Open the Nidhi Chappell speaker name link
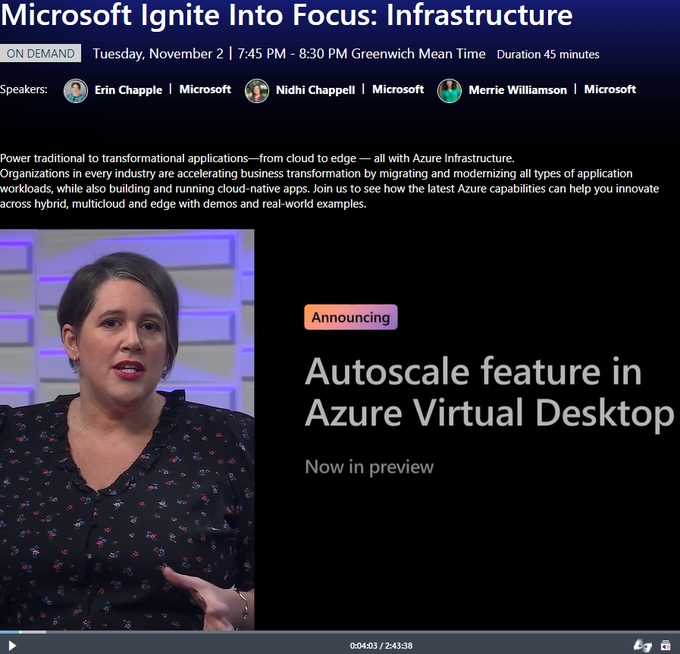This screenshot has width=680, height=654. (x=315, y=90)
